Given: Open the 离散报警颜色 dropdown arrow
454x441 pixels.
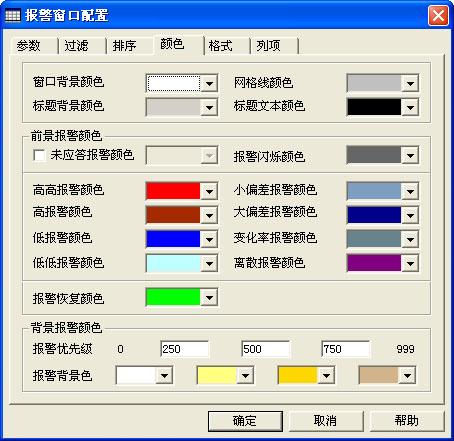Looking at the screenshot, I should tap(410, 263).
